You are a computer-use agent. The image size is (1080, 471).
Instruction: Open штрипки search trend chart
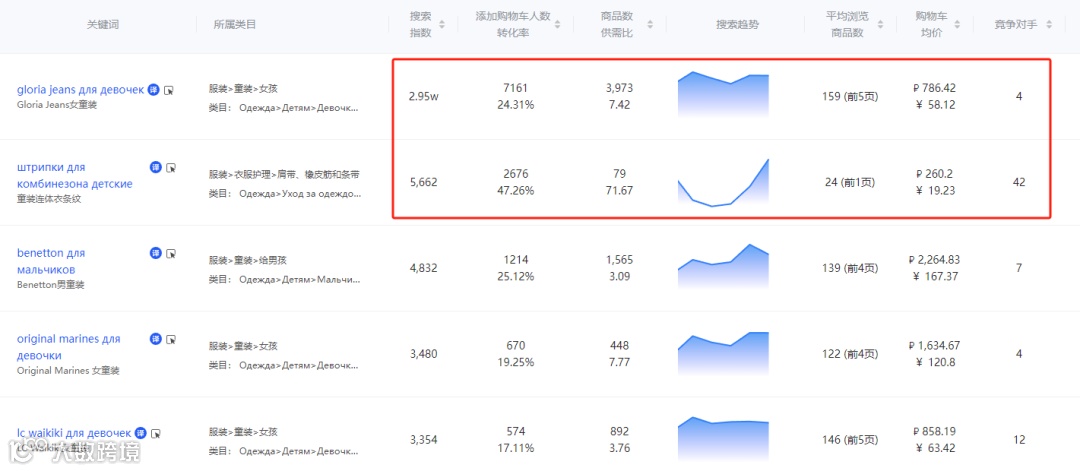tap(723, 182)
